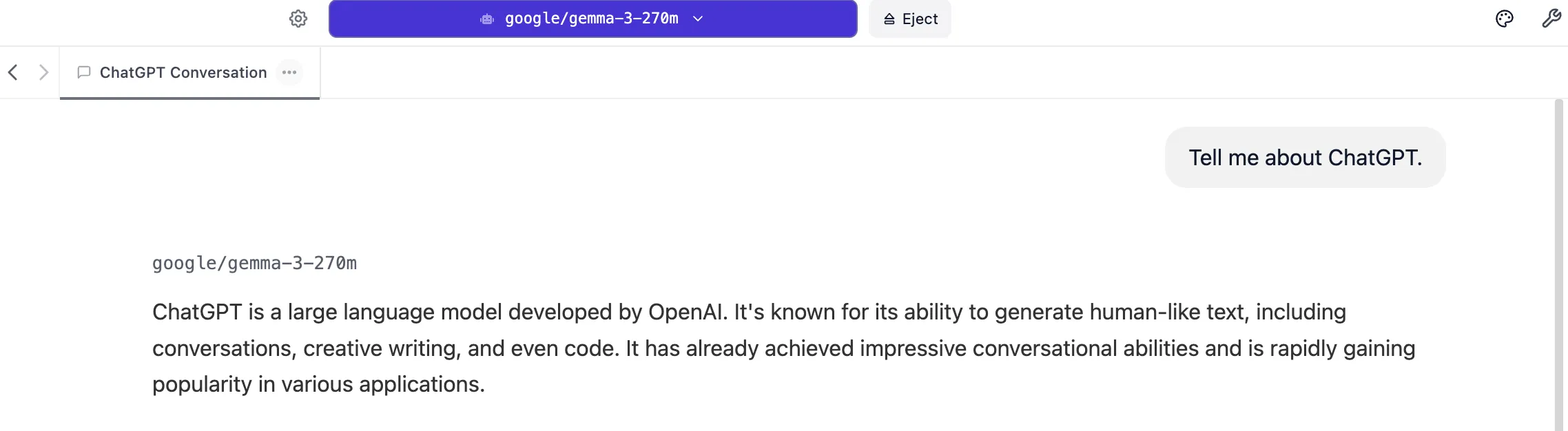Click the chat bubble icon on tab
Viewport: 1568px width, 431px height.
pyautogui.click(x=84, y=72)
